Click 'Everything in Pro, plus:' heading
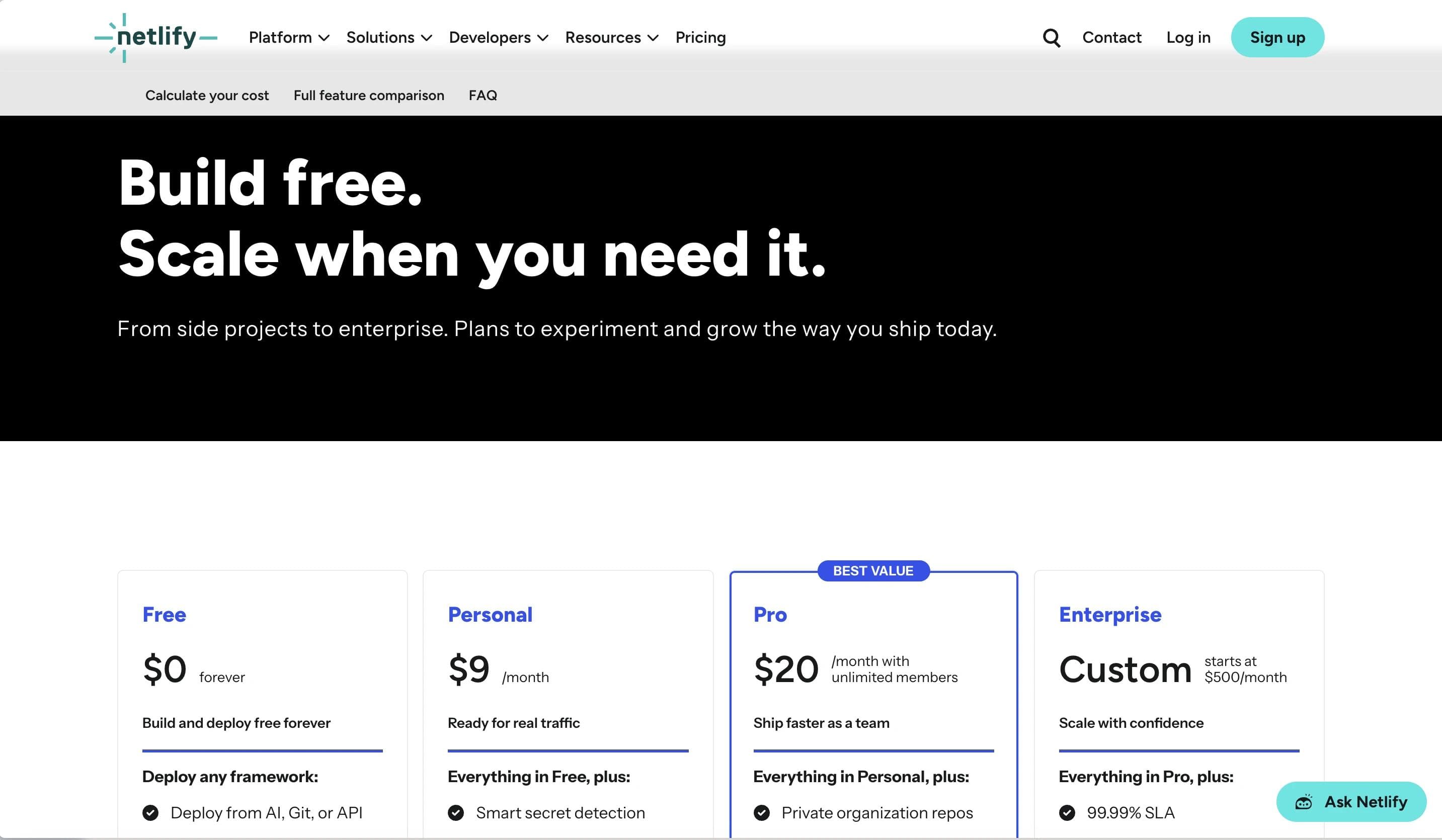The width and height of the screenshot is (1442, 840). point(1146,777)
